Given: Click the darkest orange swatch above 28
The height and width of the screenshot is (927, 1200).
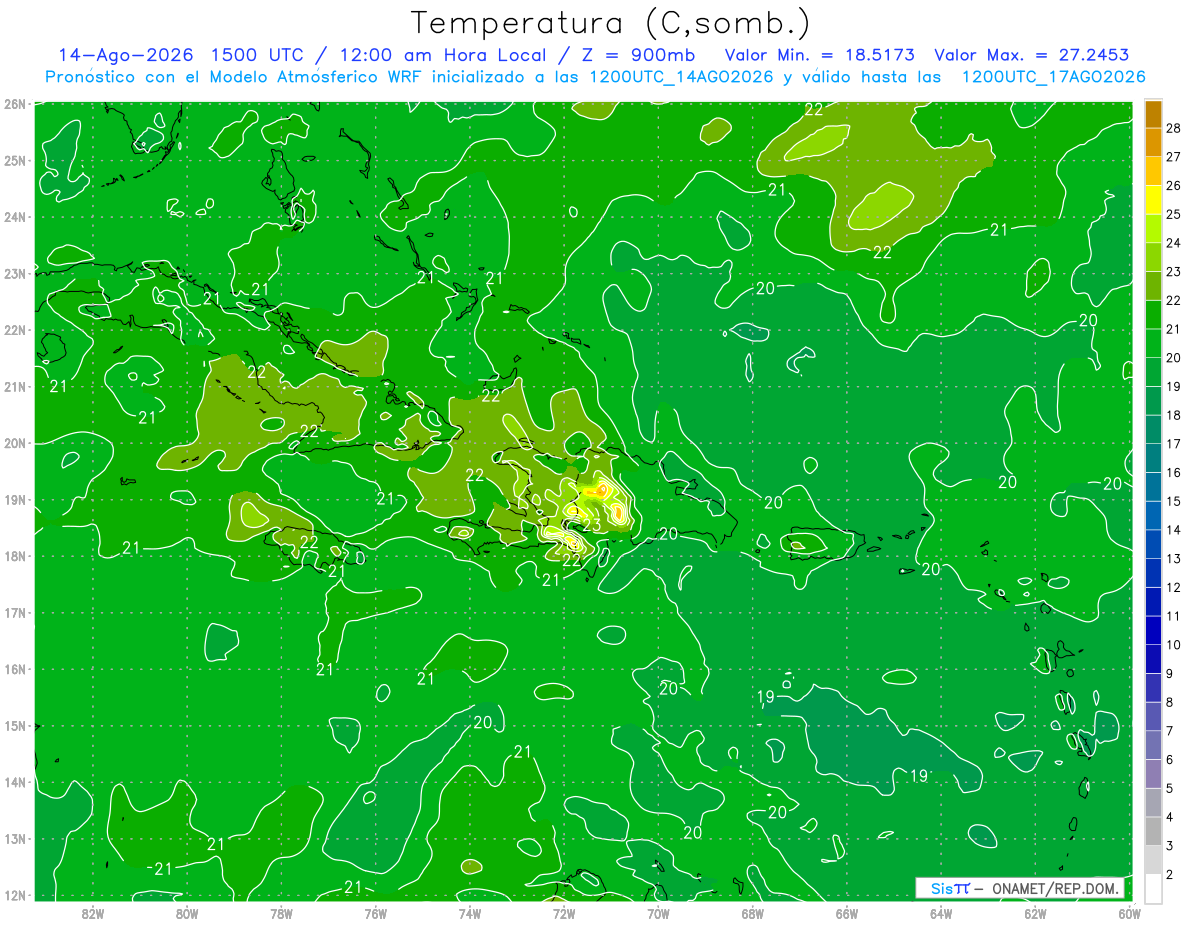Looking at the screenshot, I should pyautogui.click(x=1153, y=114).
